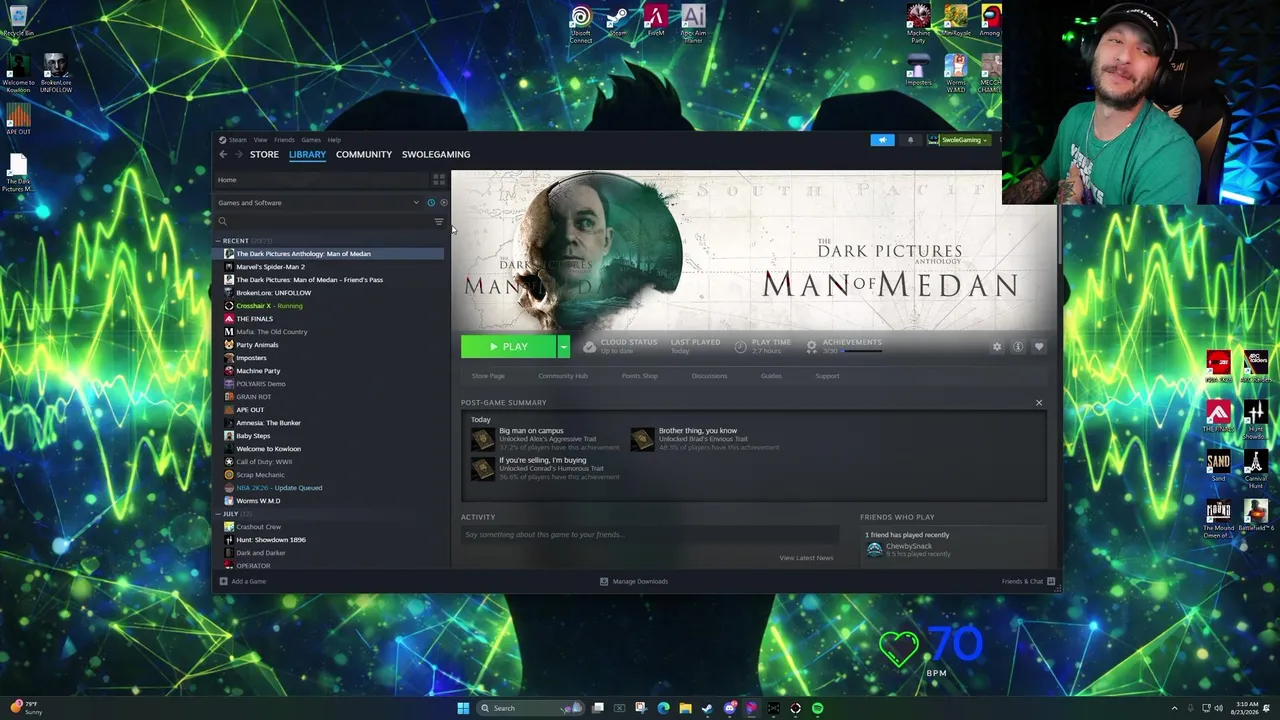Open the SwoleGaming account dropdown
Viewport: 1280px width, 720px height.
960,140
